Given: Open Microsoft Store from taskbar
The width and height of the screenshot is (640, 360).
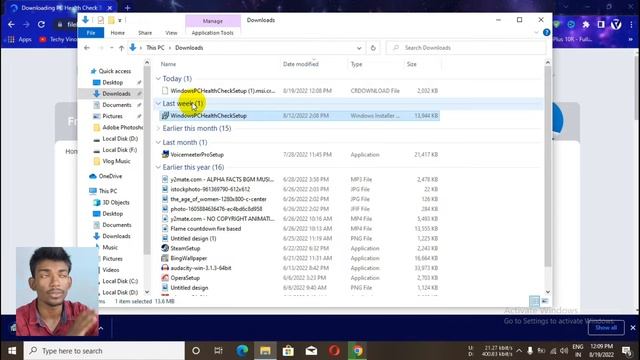Looking at the screenshot, I should tap(288, 351).
